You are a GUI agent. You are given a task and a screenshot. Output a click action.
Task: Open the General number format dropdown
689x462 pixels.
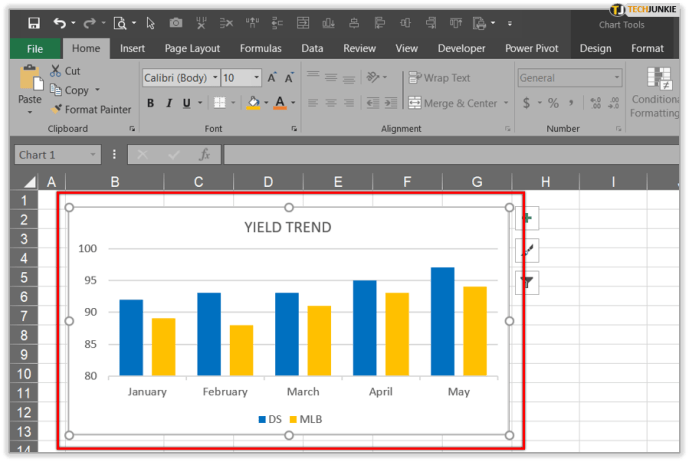coord(616,78)
